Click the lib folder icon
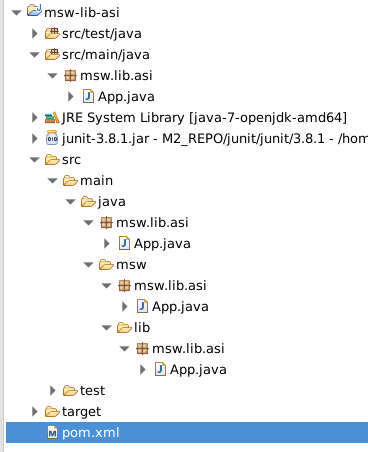 [x=124, y=328]
